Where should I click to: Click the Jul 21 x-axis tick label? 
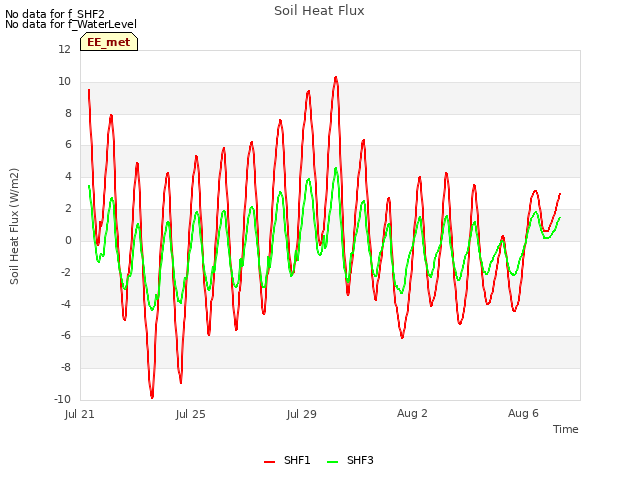point(80,414)
